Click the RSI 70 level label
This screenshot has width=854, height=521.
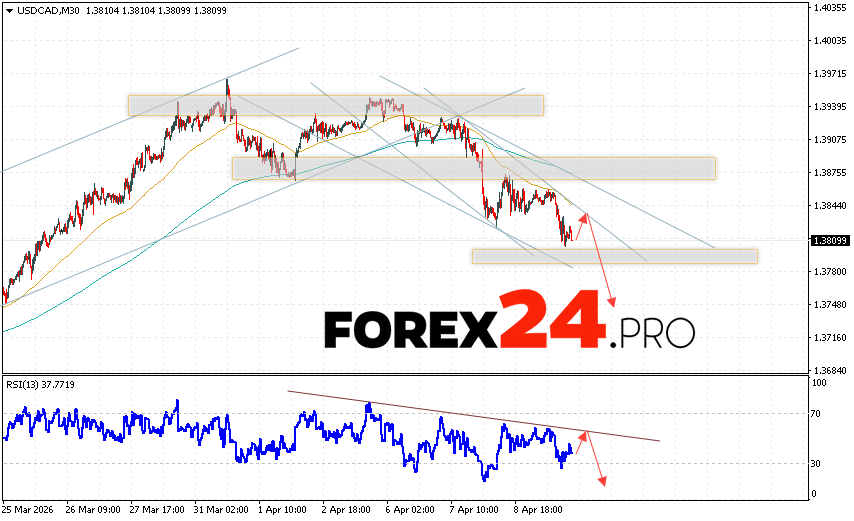point(818,413)
